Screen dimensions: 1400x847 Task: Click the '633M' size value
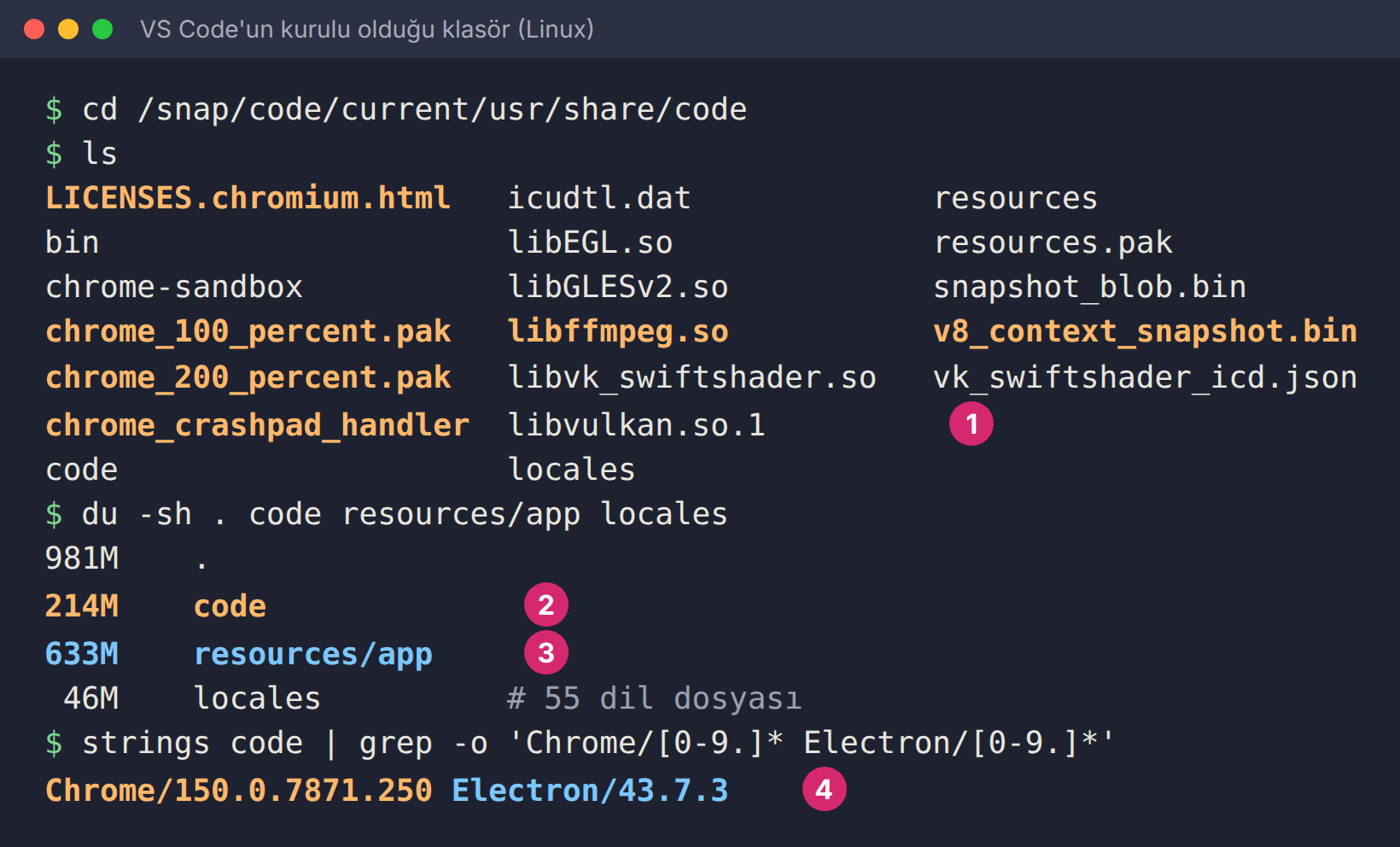[x=82, y=654]
